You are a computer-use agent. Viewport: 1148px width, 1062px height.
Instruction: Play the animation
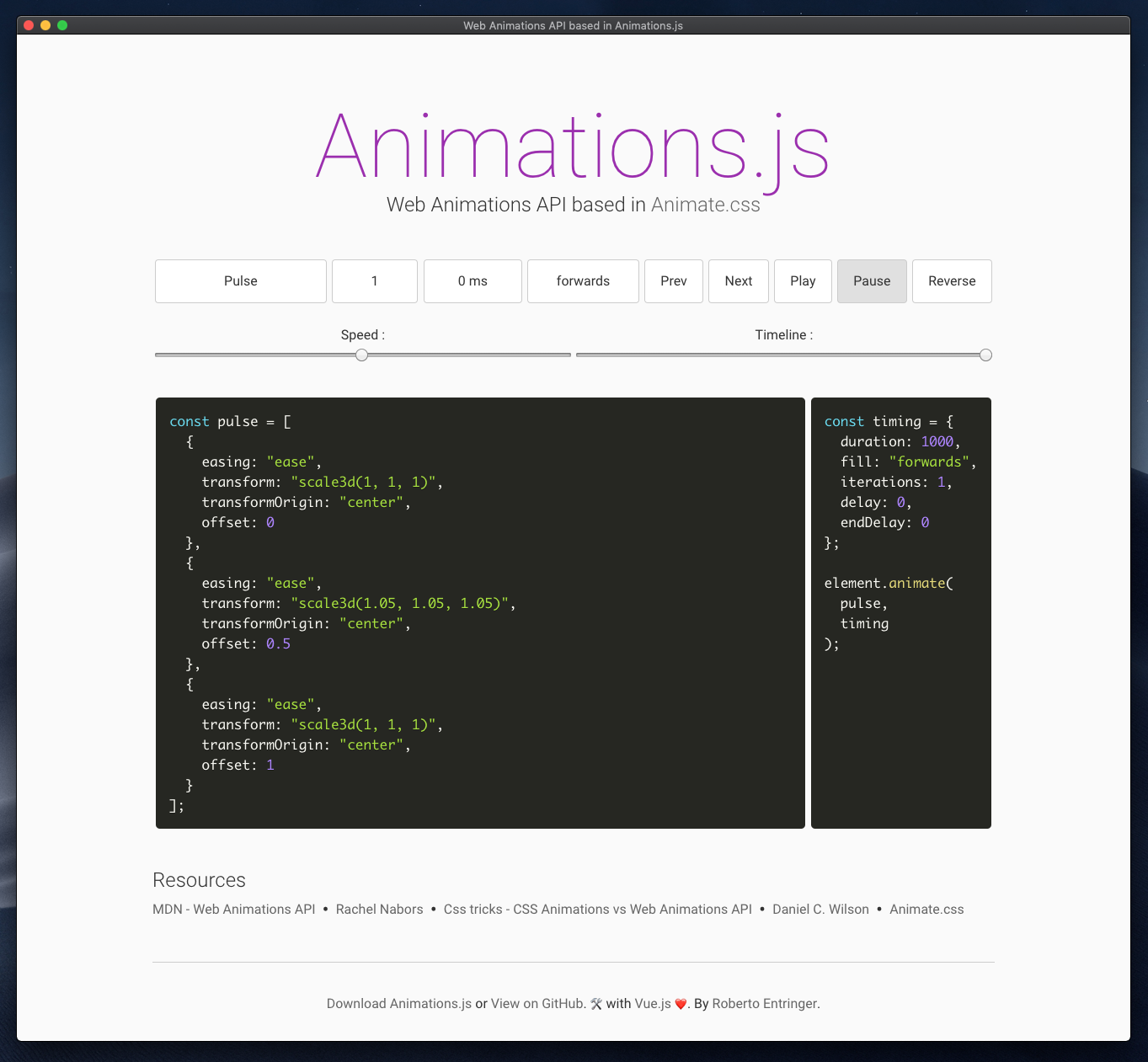click(803, 281)
